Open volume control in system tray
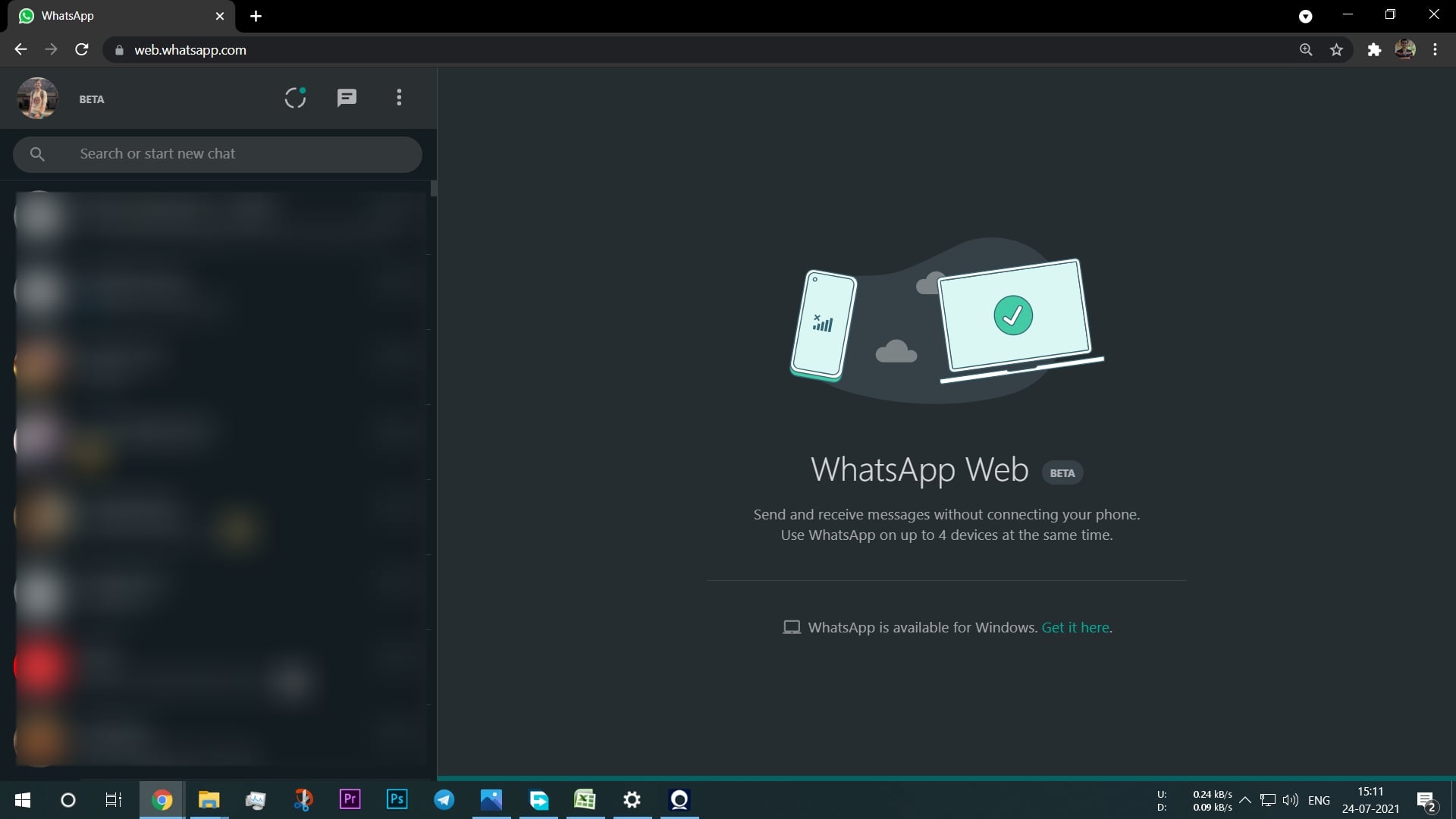This screenshot has width=1456, height=819. [1290, 800]
